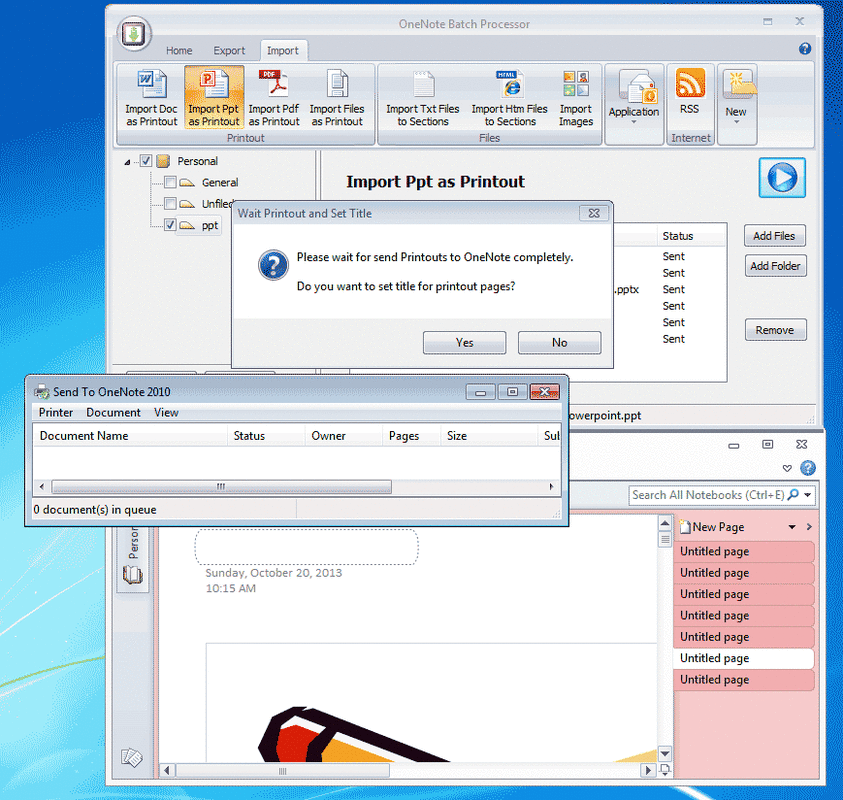Click the search magnifier in OneNote
The image size is (843, 800).
pos(793,495)
